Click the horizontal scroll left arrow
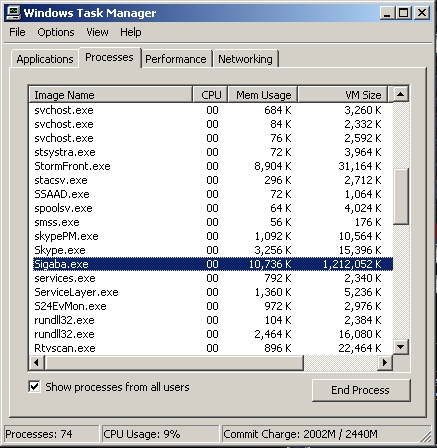 point(37,362)
